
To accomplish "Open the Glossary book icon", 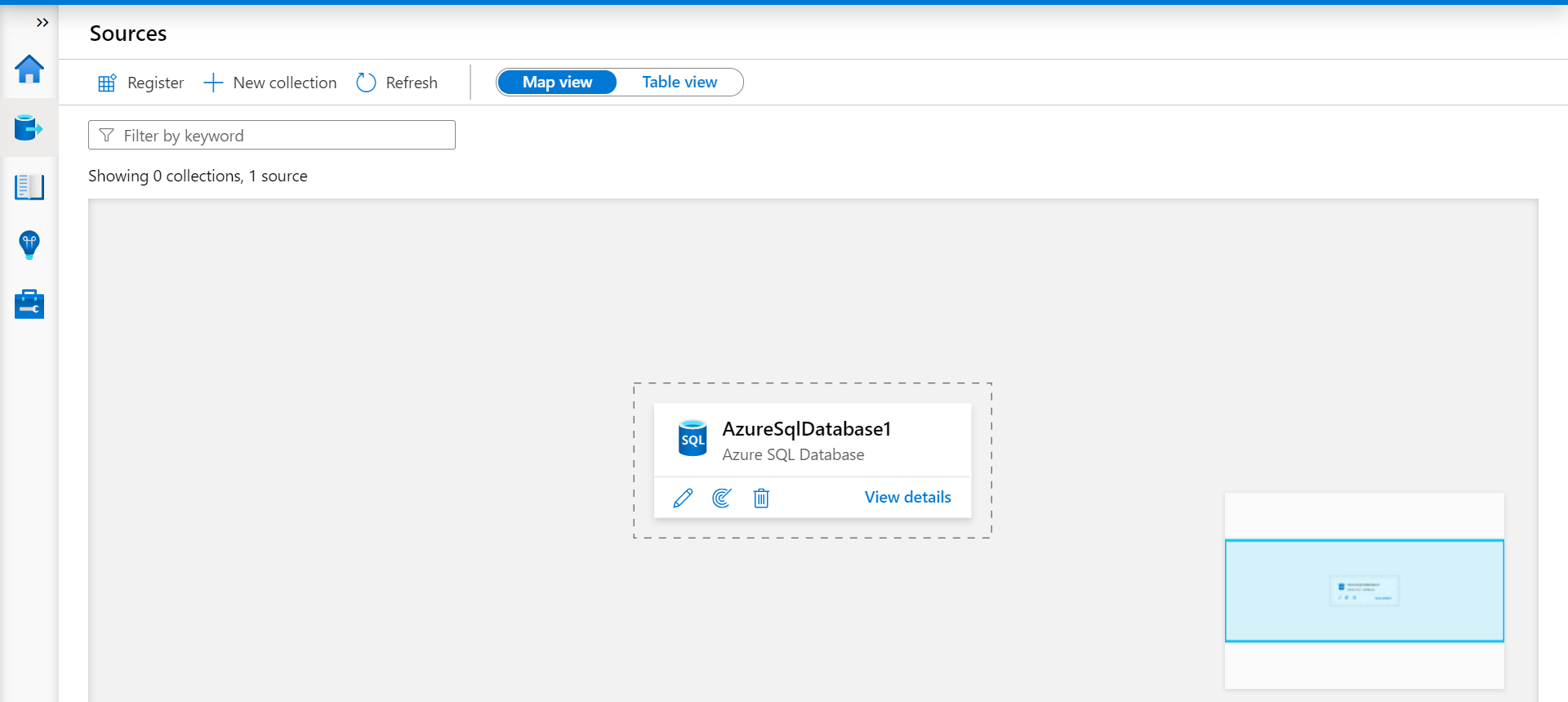I will pos(29,187).
